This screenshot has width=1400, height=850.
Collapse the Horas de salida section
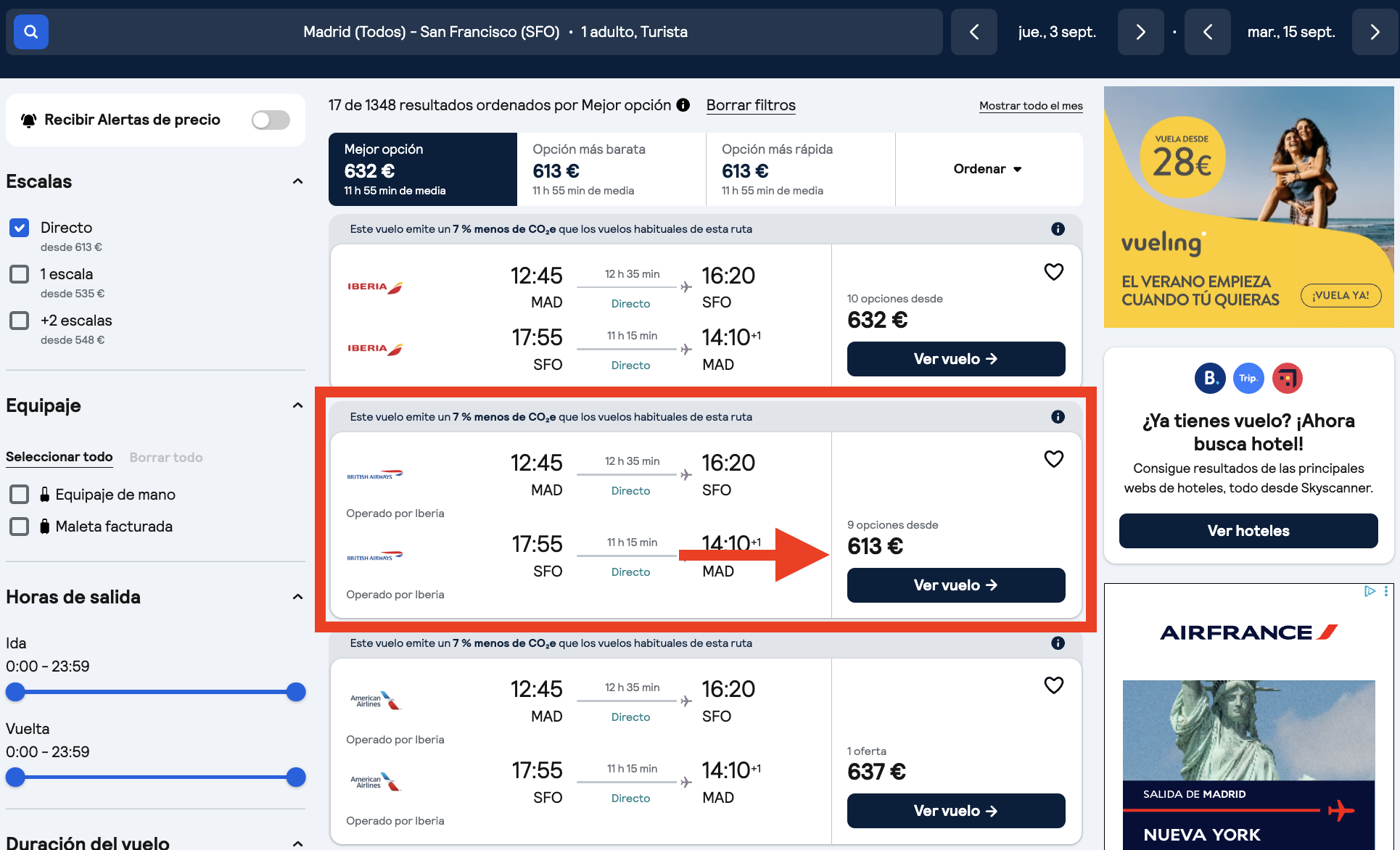tap(297, 596)
